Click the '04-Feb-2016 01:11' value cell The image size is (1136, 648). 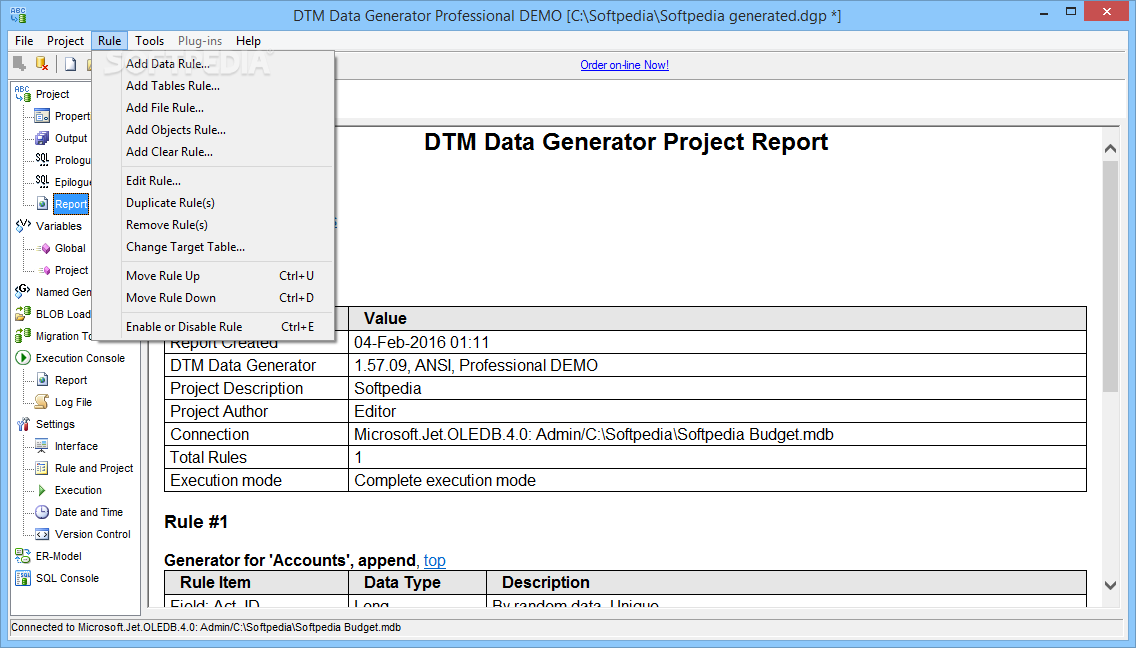(717, 342)
